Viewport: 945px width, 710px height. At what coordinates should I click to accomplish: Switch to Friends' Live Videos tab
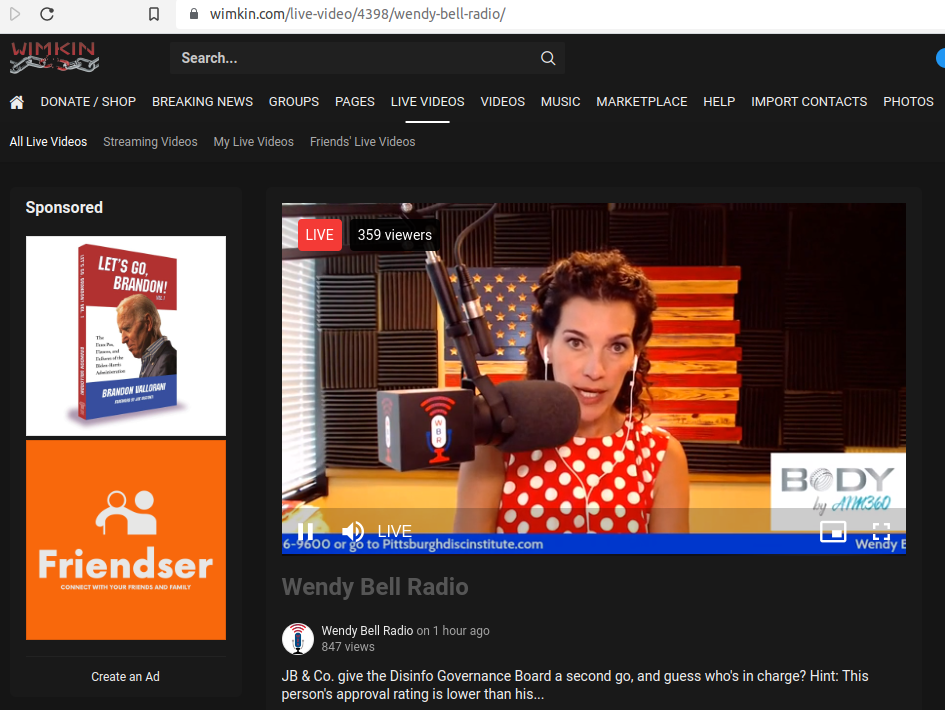[x=362, y=142]
